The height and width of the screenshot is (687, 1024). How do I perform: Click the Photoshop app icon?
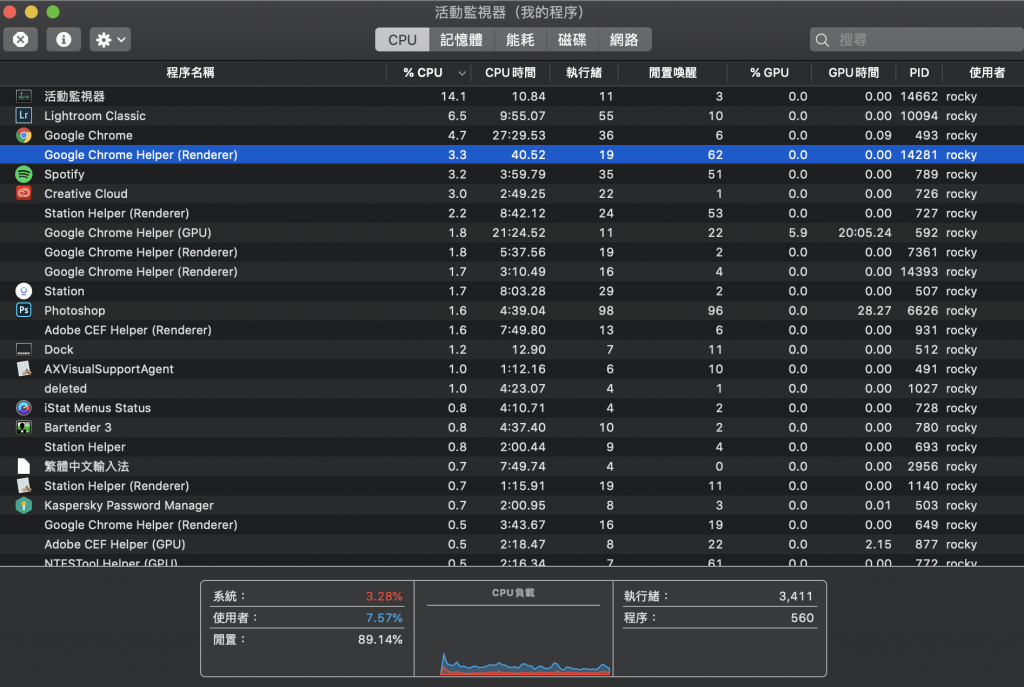(24, 310)
